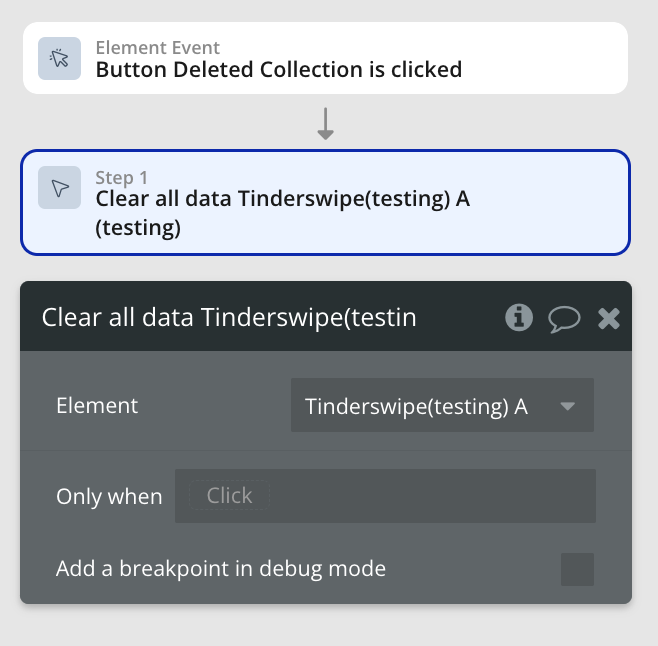Screen dimensions: 658x646
Task: Click the "Button Deleted Collection is clicked" title
Action: [x=279, y=69]
